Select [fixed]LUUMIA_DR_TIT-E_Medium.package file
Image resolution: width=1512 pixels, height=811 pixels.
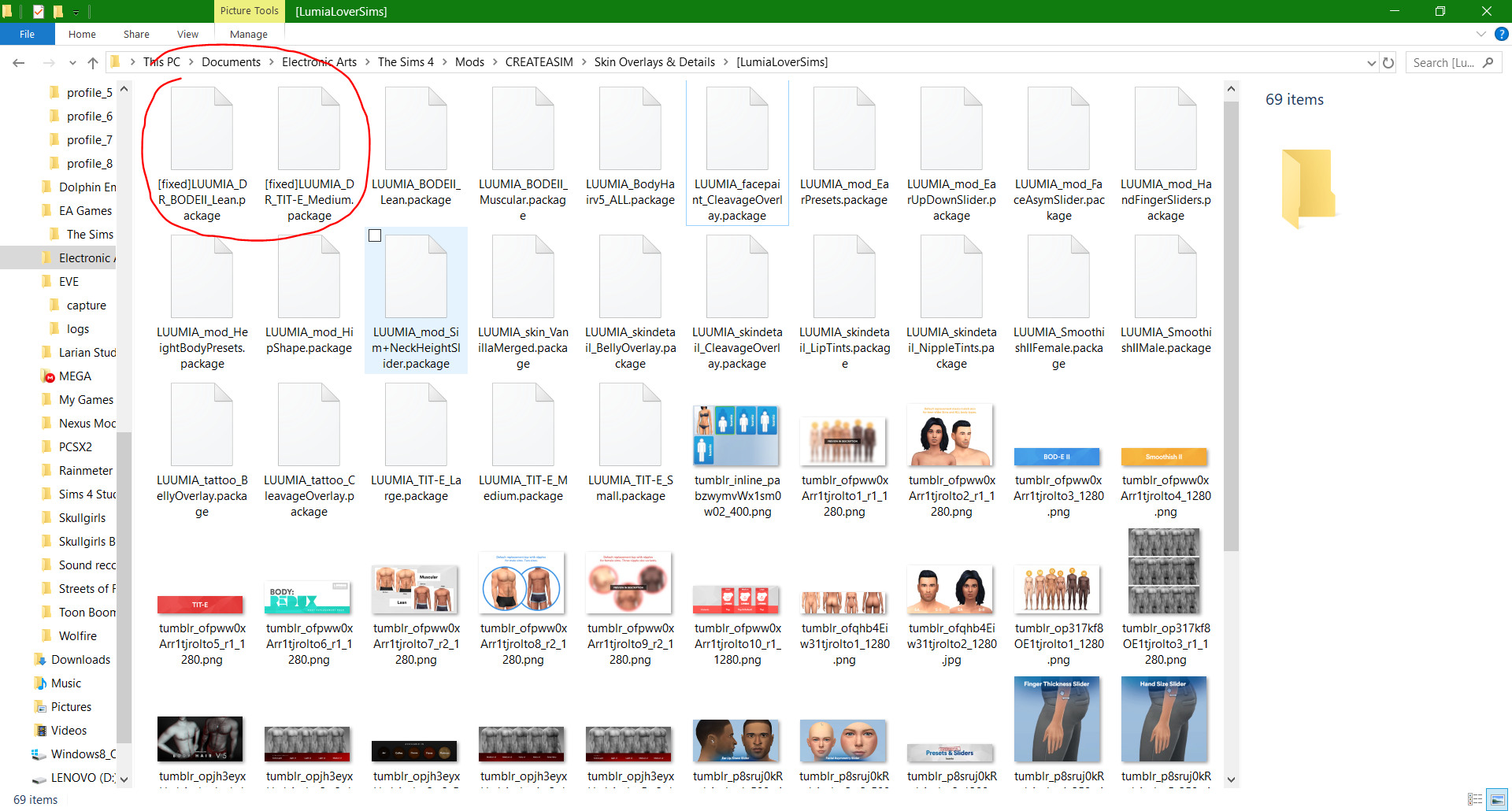tap(309, 154)
